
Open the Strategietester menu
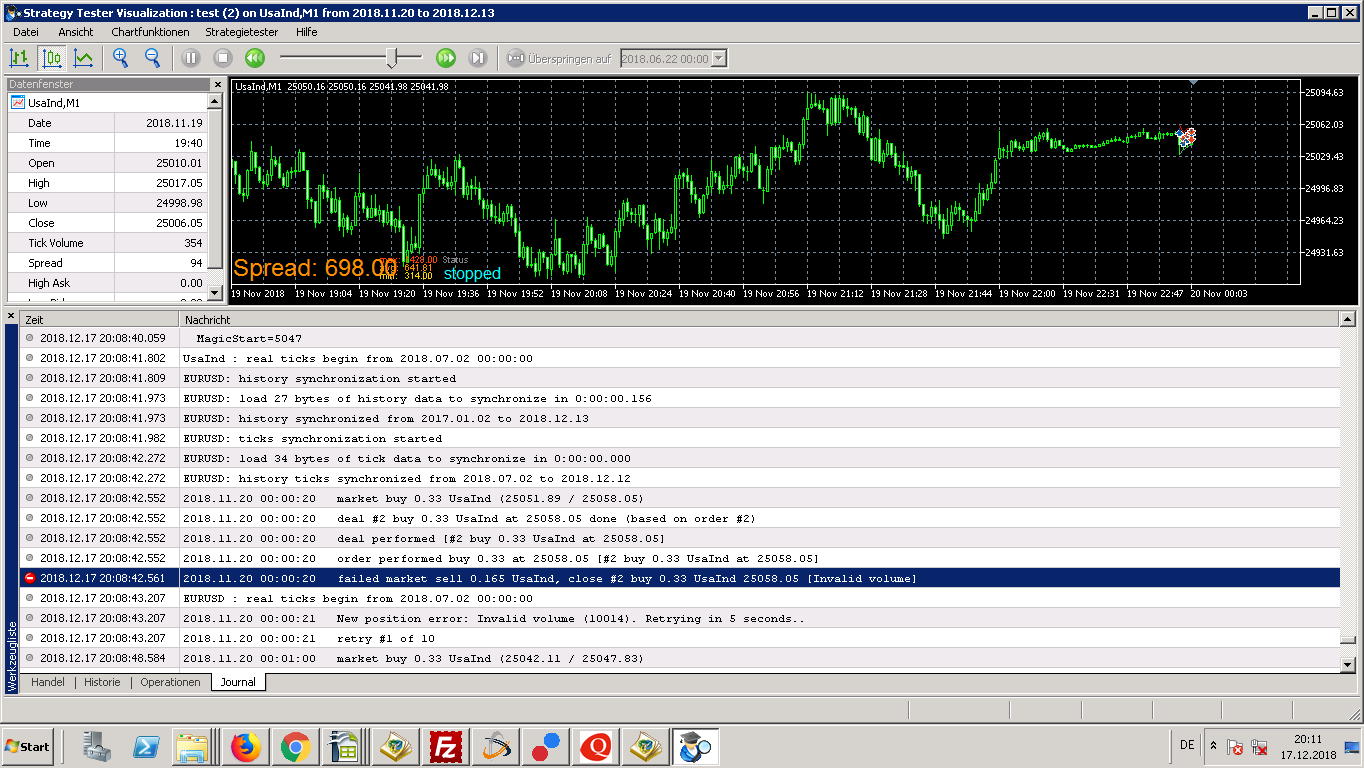241,32
